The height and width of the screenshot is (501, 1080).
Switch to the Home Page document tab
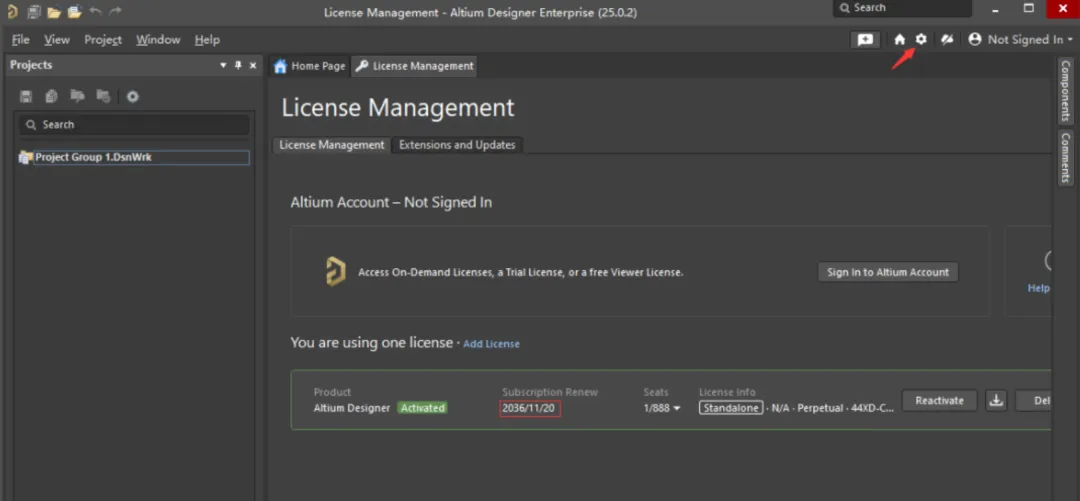(x=309, y=66)
